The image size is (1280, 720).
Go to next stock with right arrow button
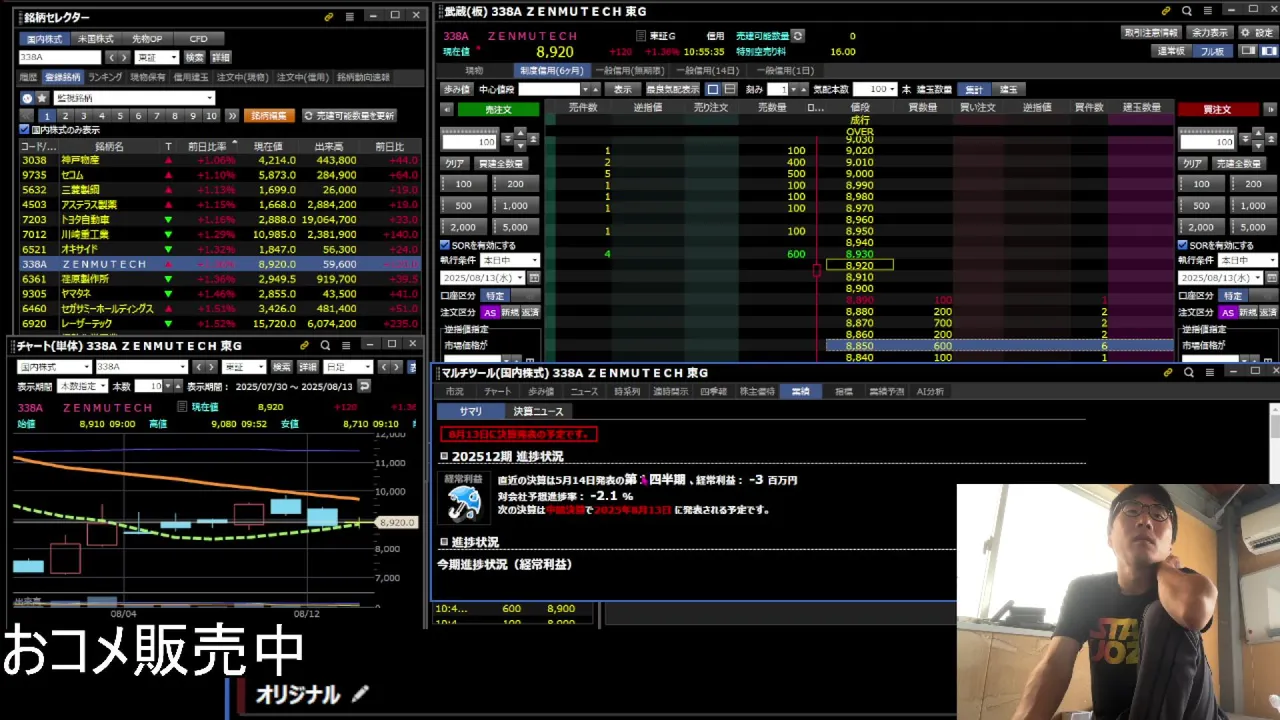[124, 57]
